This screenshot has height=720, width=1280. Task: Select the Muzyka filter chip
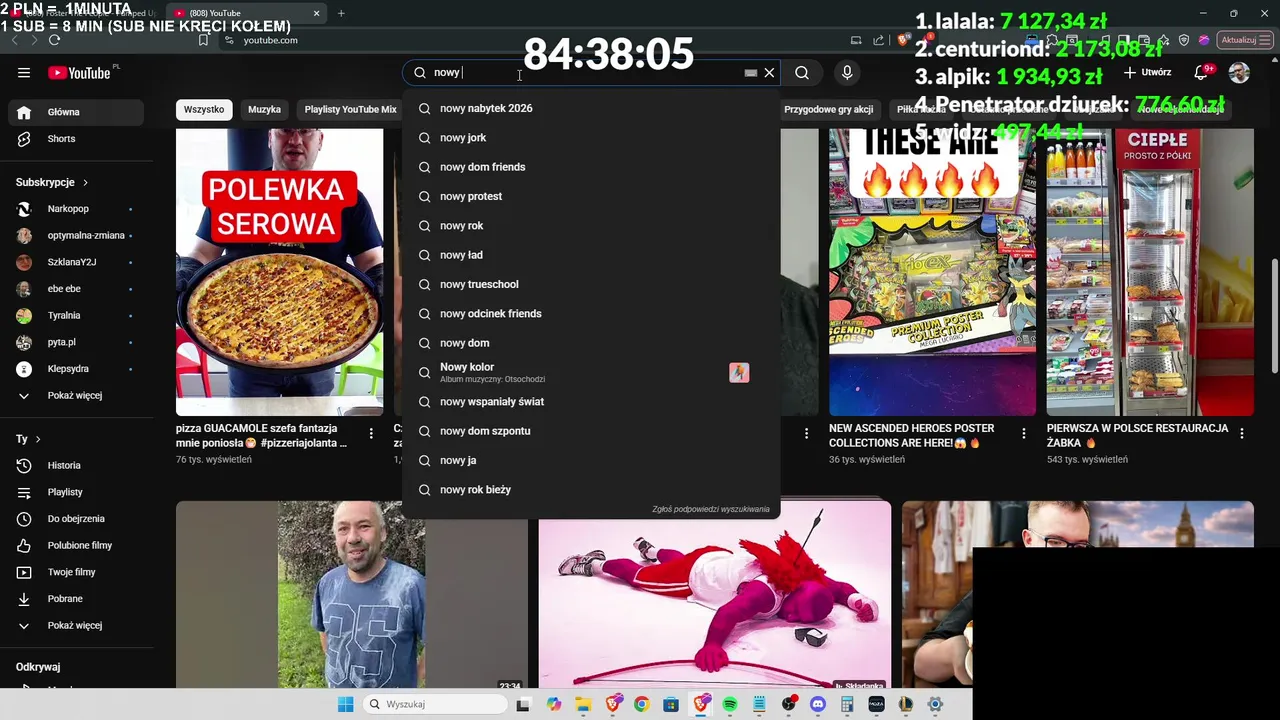[265, 109]
